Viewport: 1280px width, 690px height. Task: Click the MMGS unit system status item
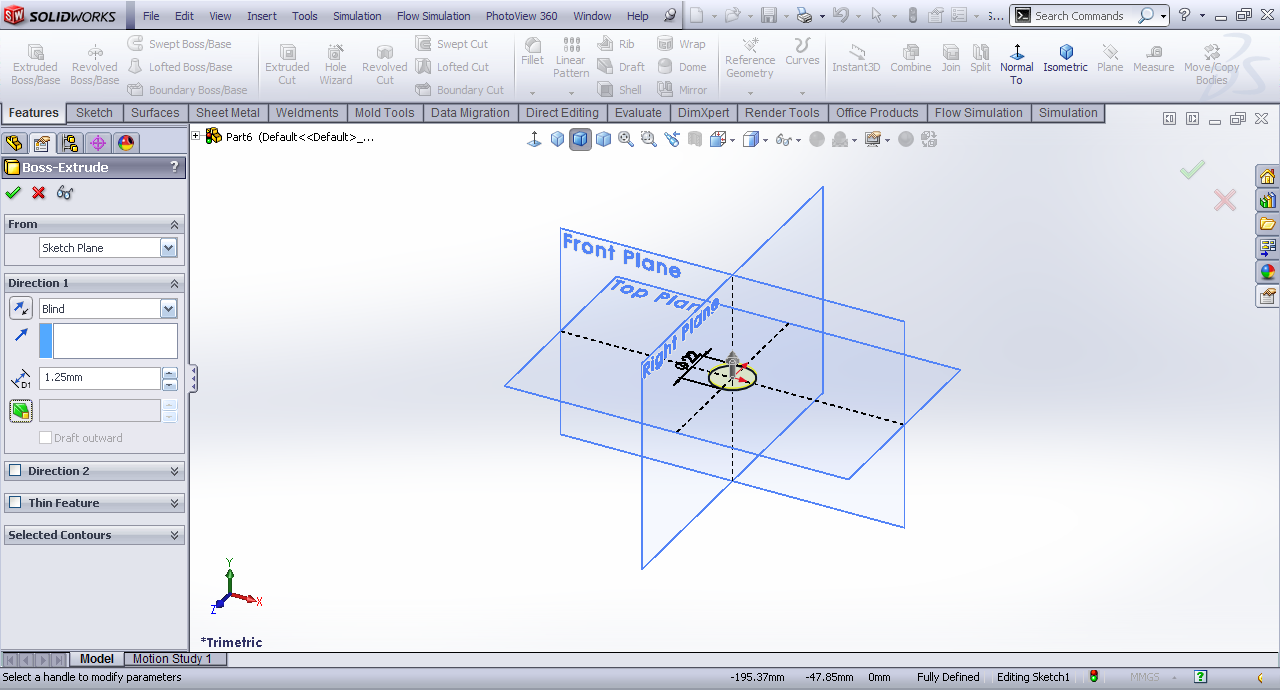point(1145,677)
